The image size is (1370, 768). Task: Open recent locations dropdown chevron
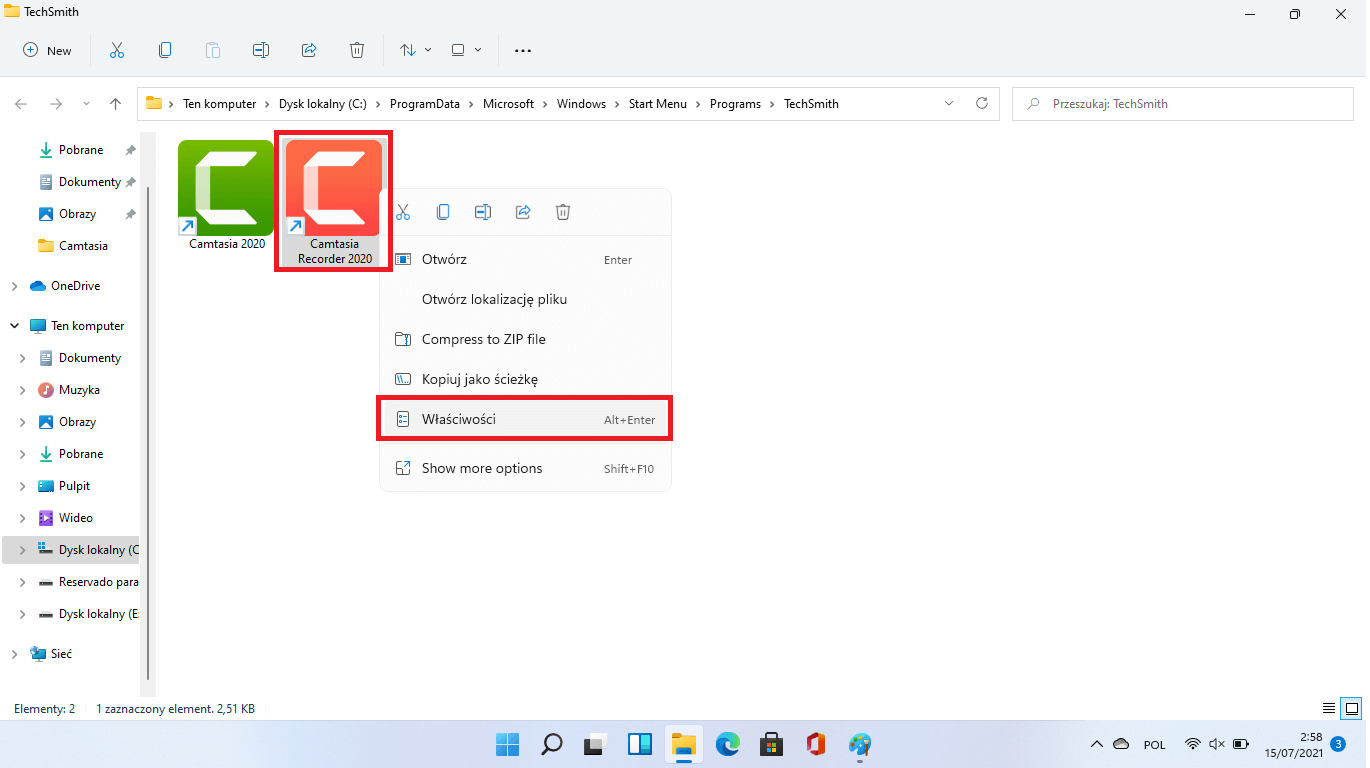click(x=86, y=104)
